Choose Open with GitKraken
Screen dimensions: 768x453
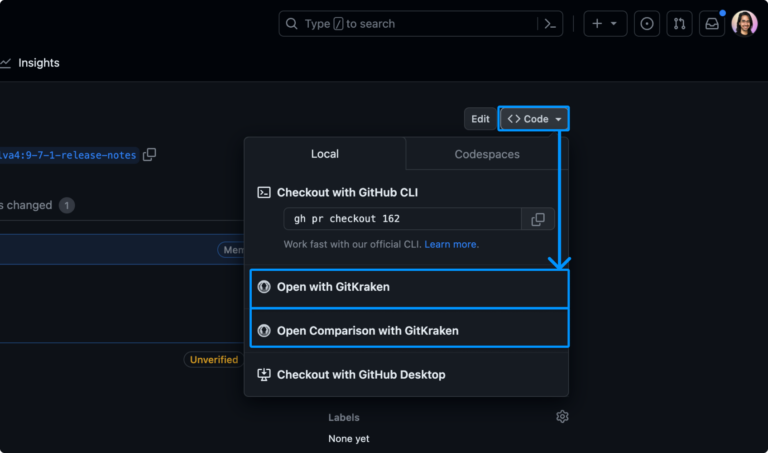409,287
